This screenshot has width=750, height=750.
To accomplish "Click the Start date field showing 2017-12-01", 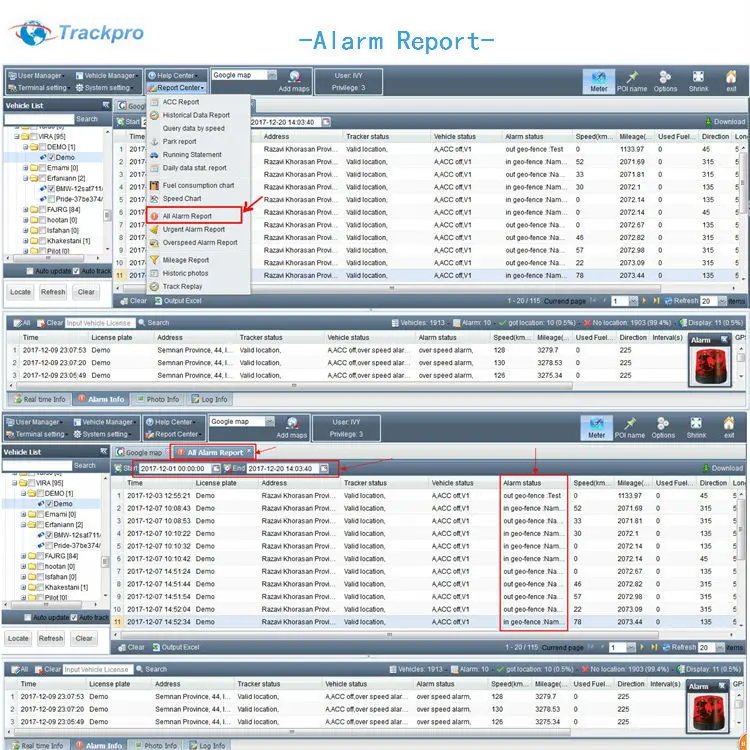I will point(172,468).
